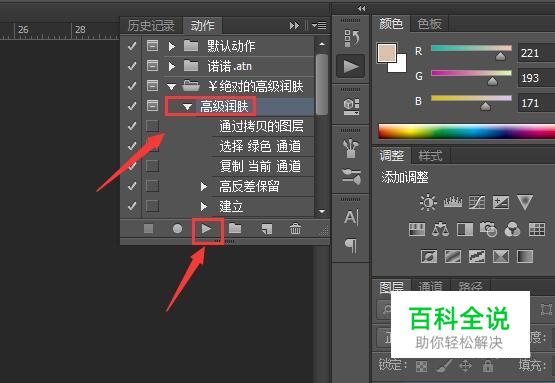Expand the 高反差保留 step
This screenshot has width=555, height=383.
[204, 186]
